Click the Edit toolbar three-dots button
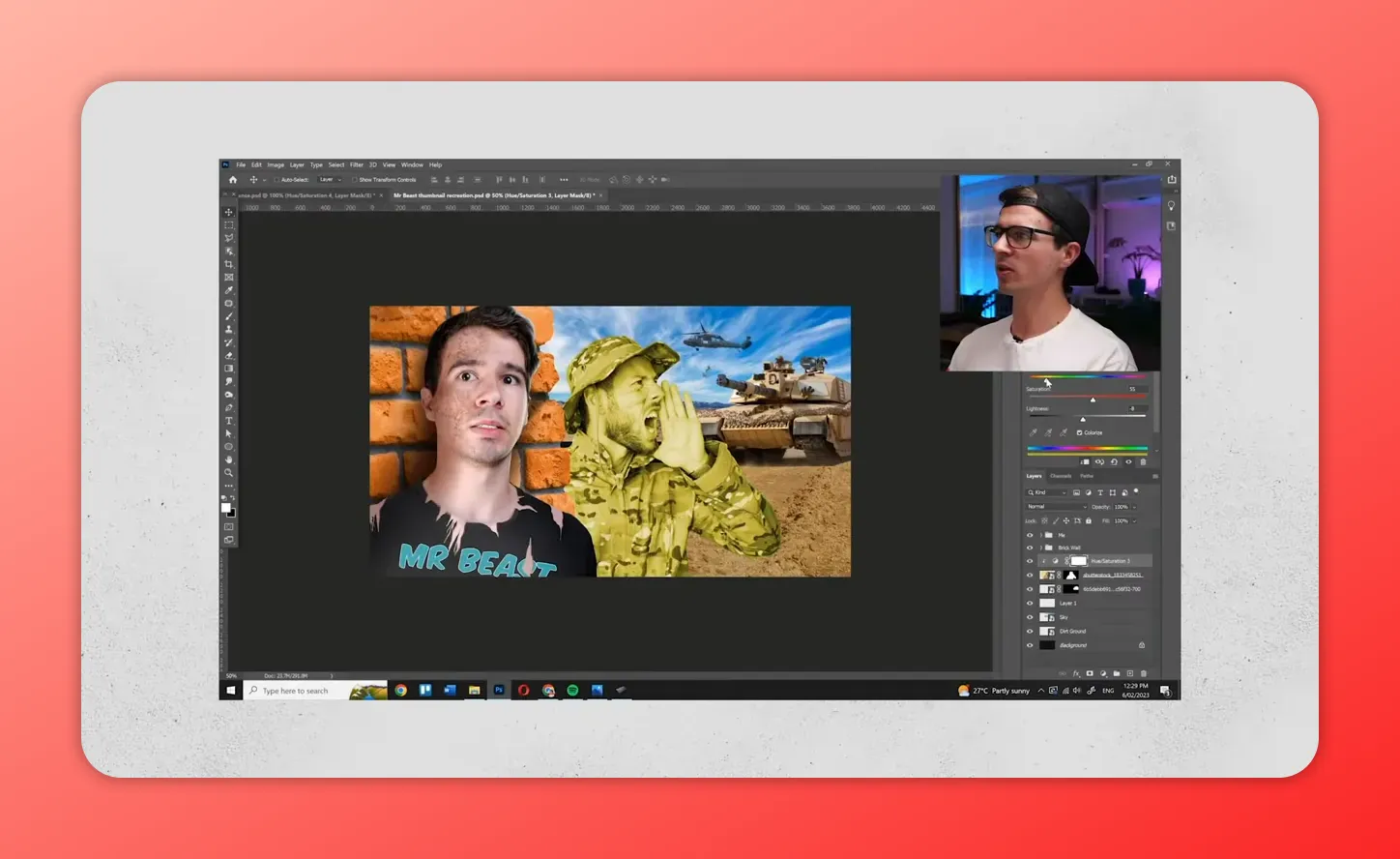This screenshot has height=859, width=1400. [229, 488]
